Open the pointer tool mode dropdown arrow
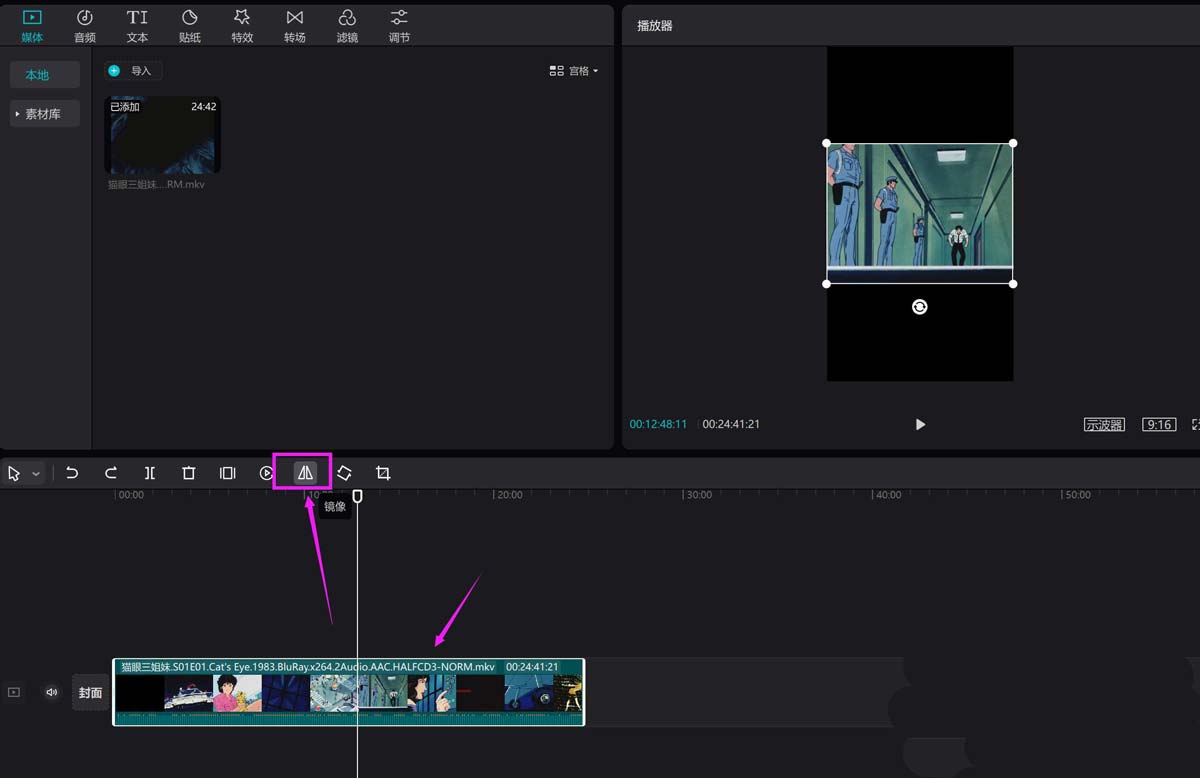Viewport: 1200px width, 778px height. click(36, 473)
